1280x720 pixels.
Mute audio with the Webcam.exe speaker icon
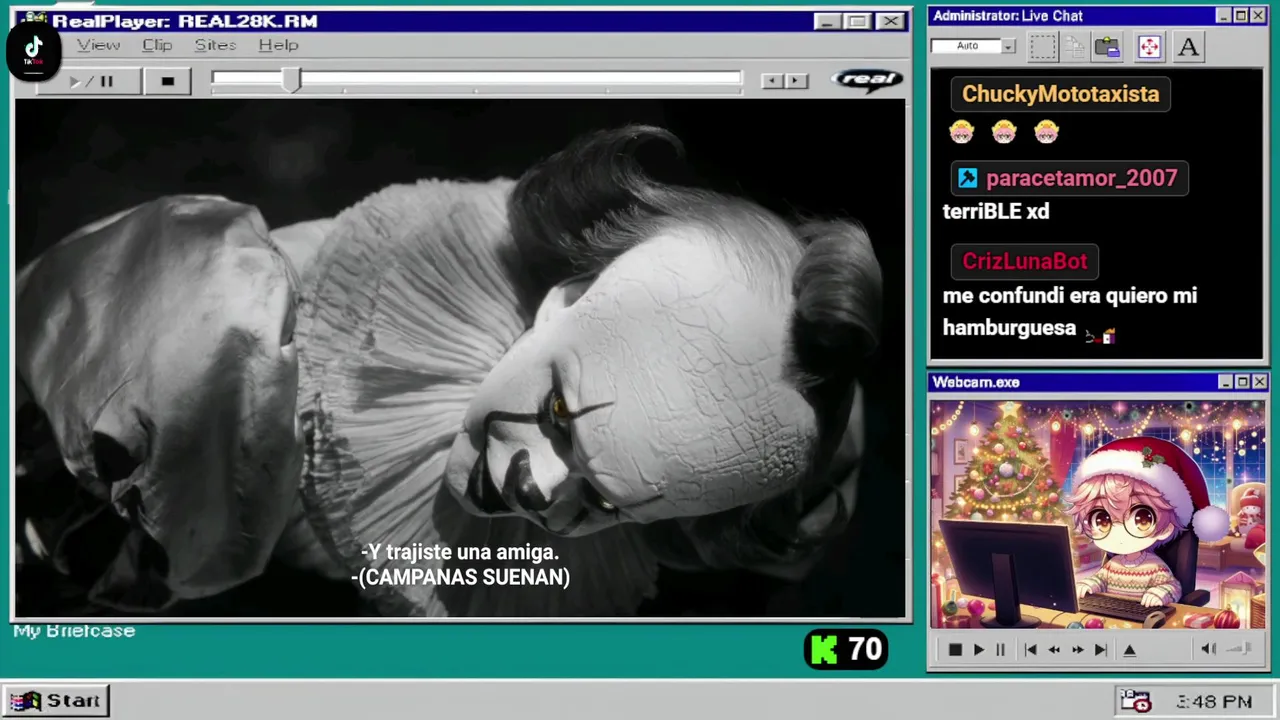click(1208, 649)
